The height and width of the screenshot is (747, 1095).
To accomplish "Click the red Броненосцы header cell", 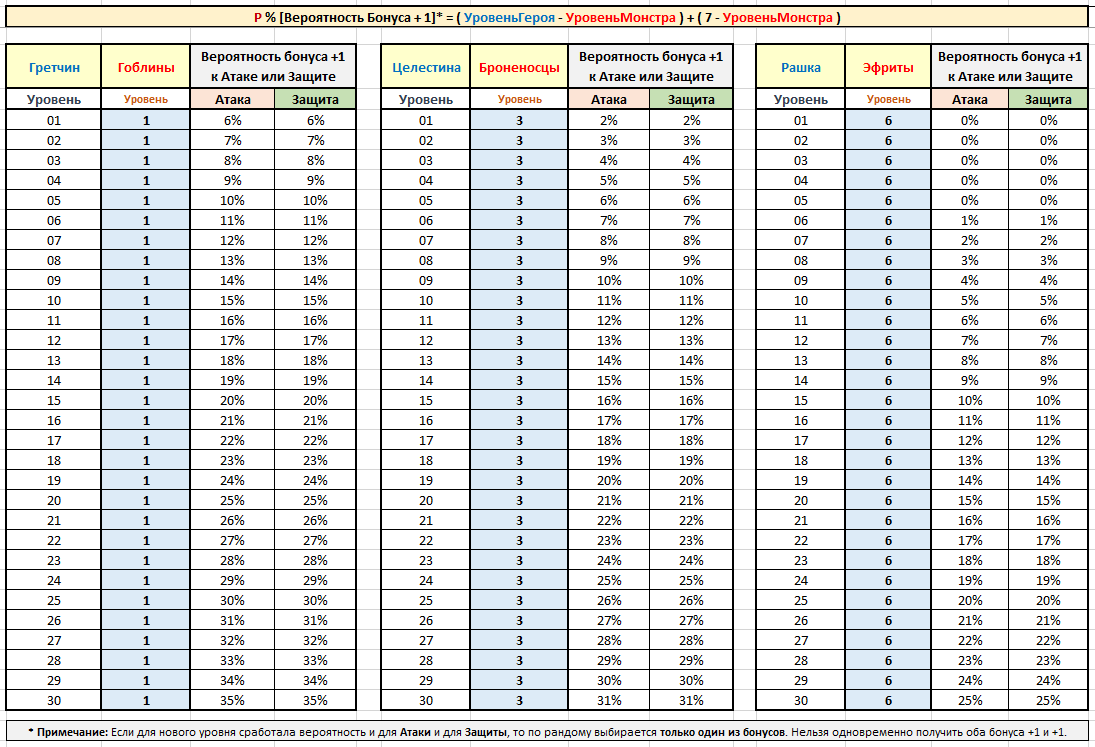I will click(519, 67).
